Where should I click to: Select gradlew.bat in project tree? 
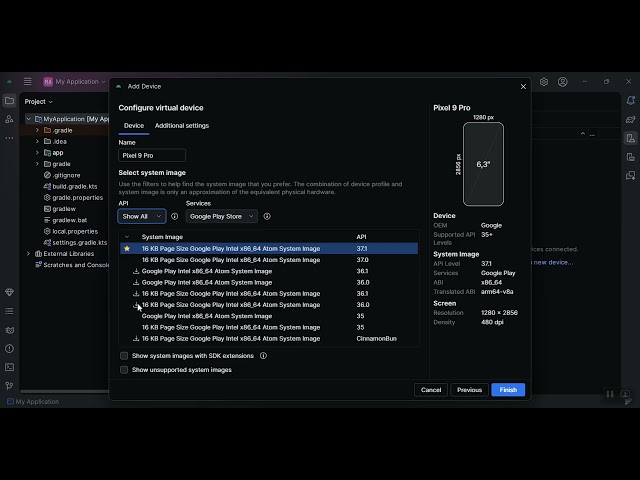click(x=69, y=220)
